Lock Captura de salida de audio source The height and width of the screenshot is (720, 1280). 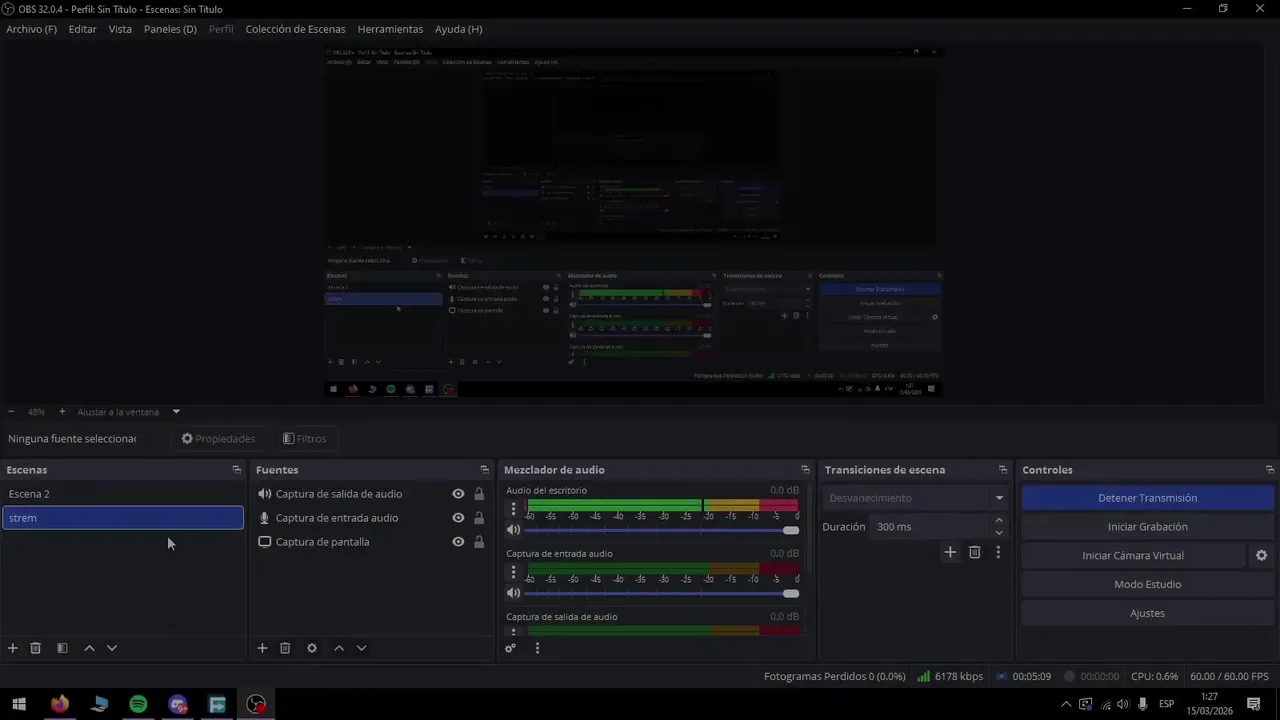coord(479,494)
